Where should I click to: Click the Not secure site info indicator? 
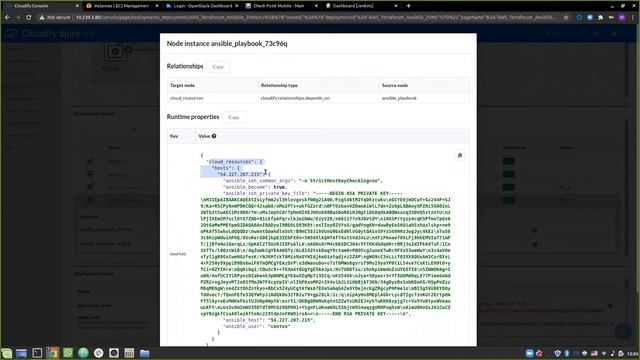click(x=55, y=18)
